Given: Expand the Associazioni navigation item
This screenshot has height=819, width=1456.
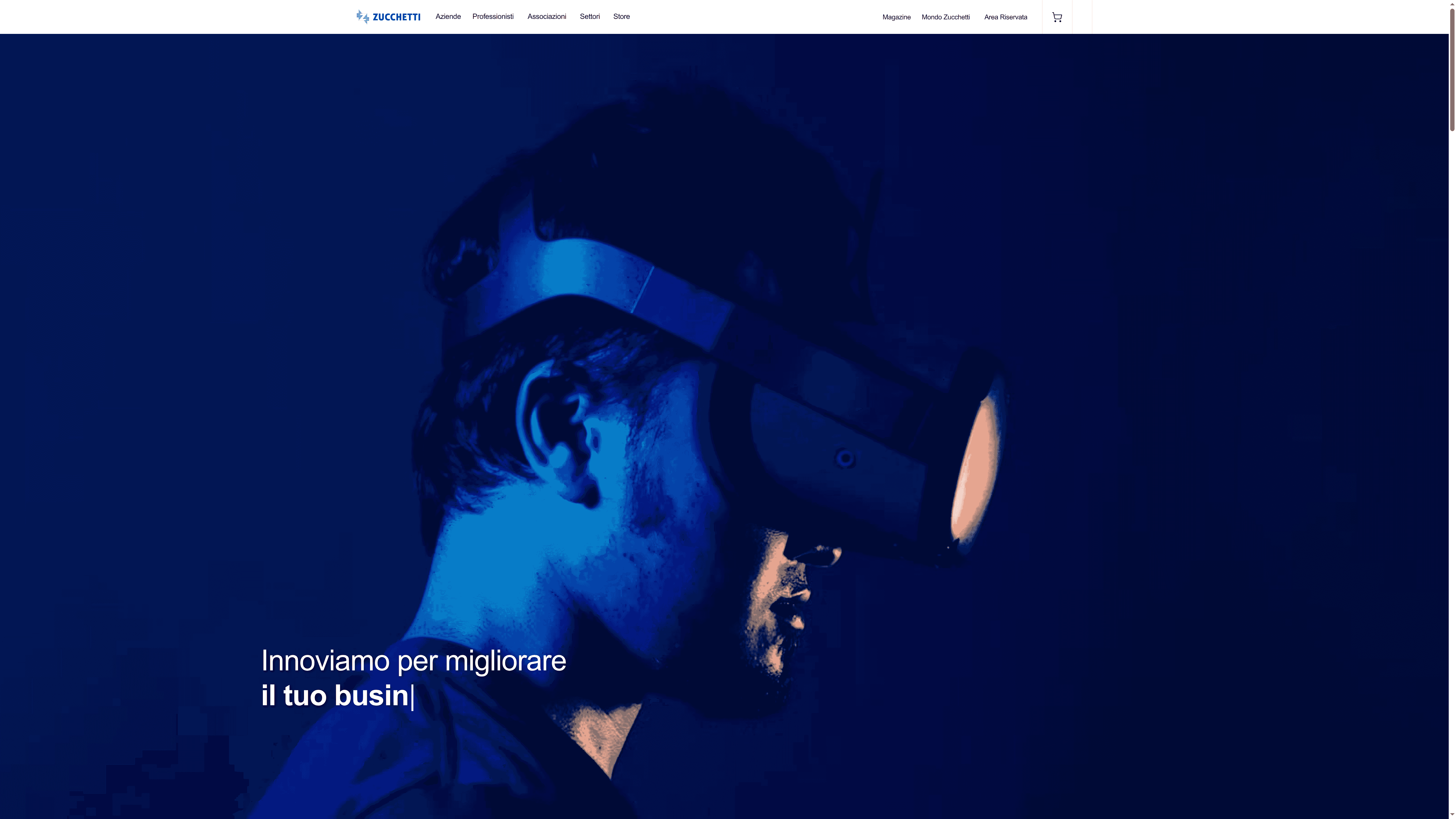Looking at the screenshot, I should (x=546, y=16).
